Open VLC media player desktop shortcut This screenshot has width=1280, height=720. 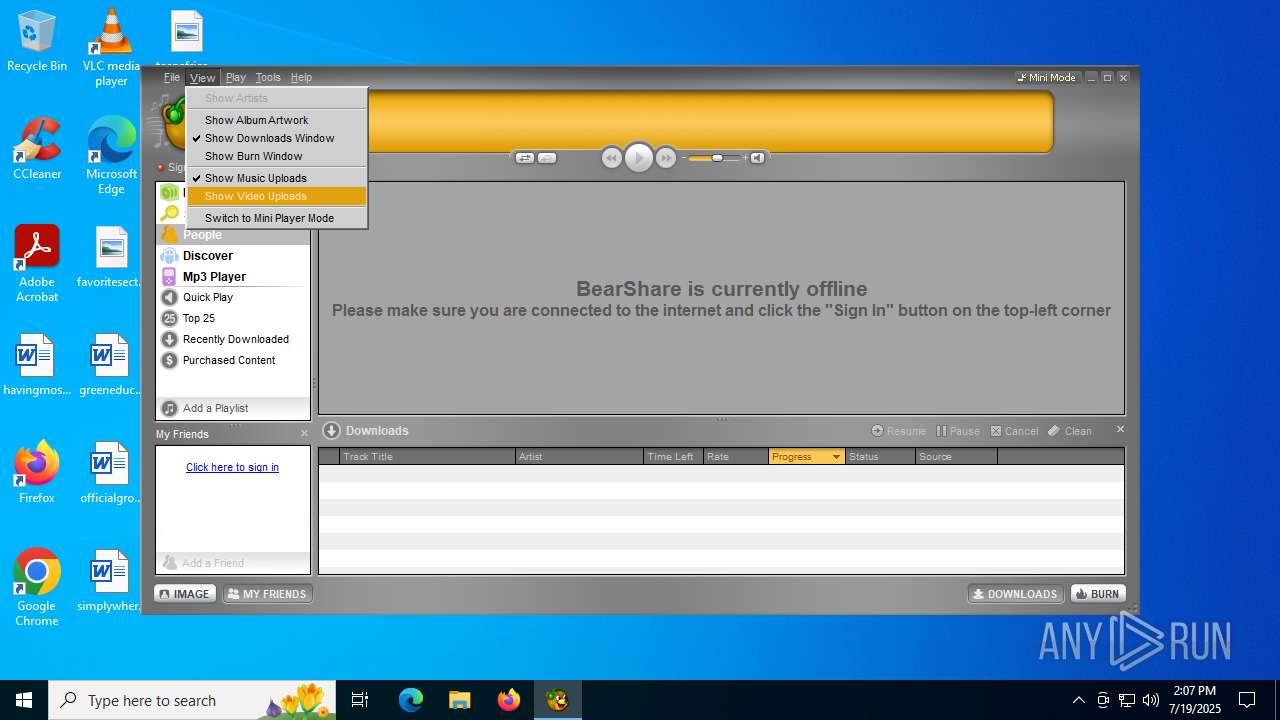click(111, 47)
